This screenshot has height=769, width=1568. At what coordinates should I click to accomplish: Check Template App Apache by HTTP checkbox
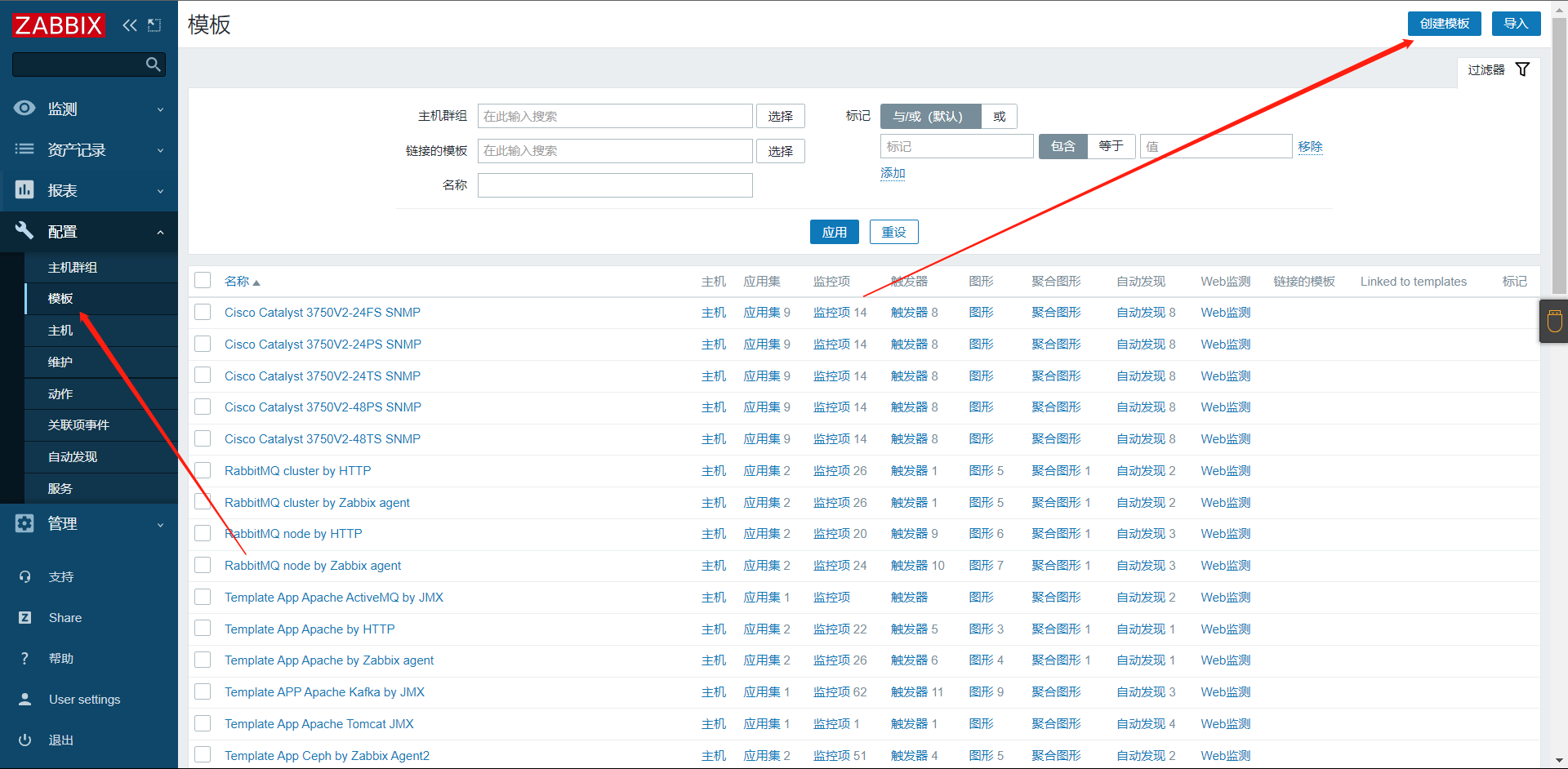pos(203,629)
